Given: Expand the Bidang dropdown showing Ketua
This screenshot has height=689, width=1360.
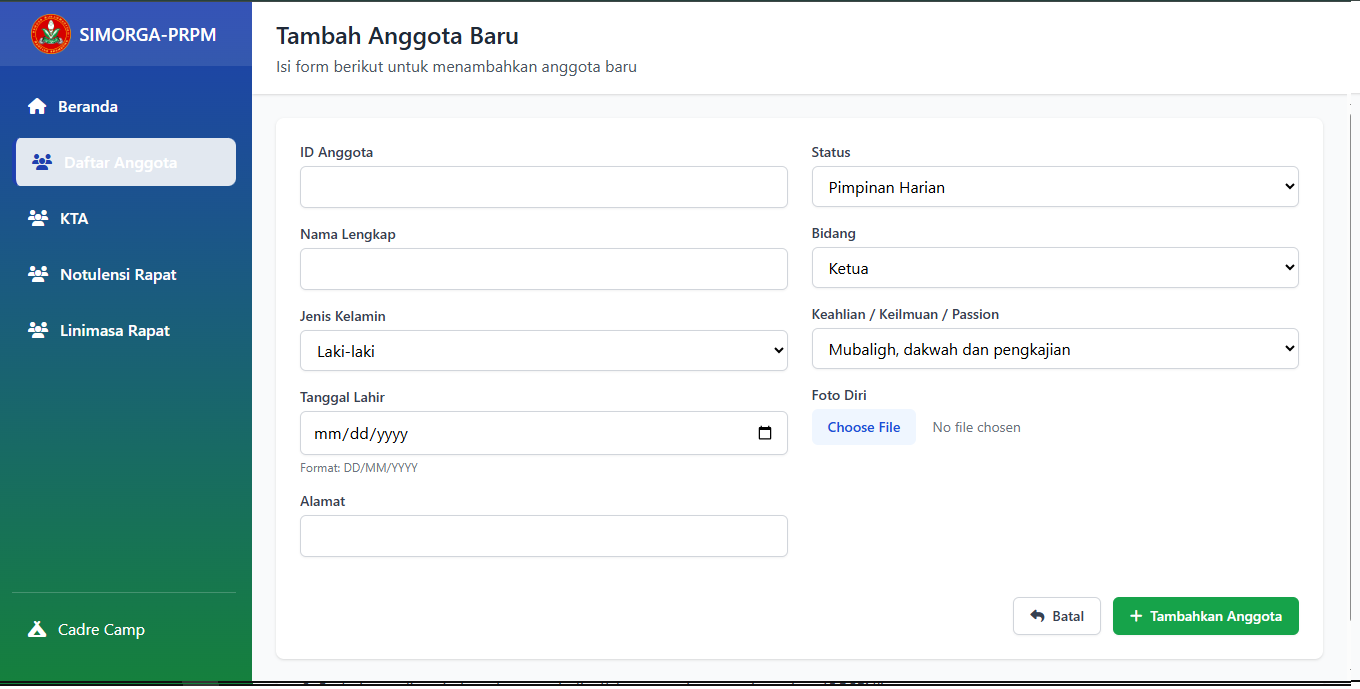Looking at the screenshot, I should tap(1054, 268).
